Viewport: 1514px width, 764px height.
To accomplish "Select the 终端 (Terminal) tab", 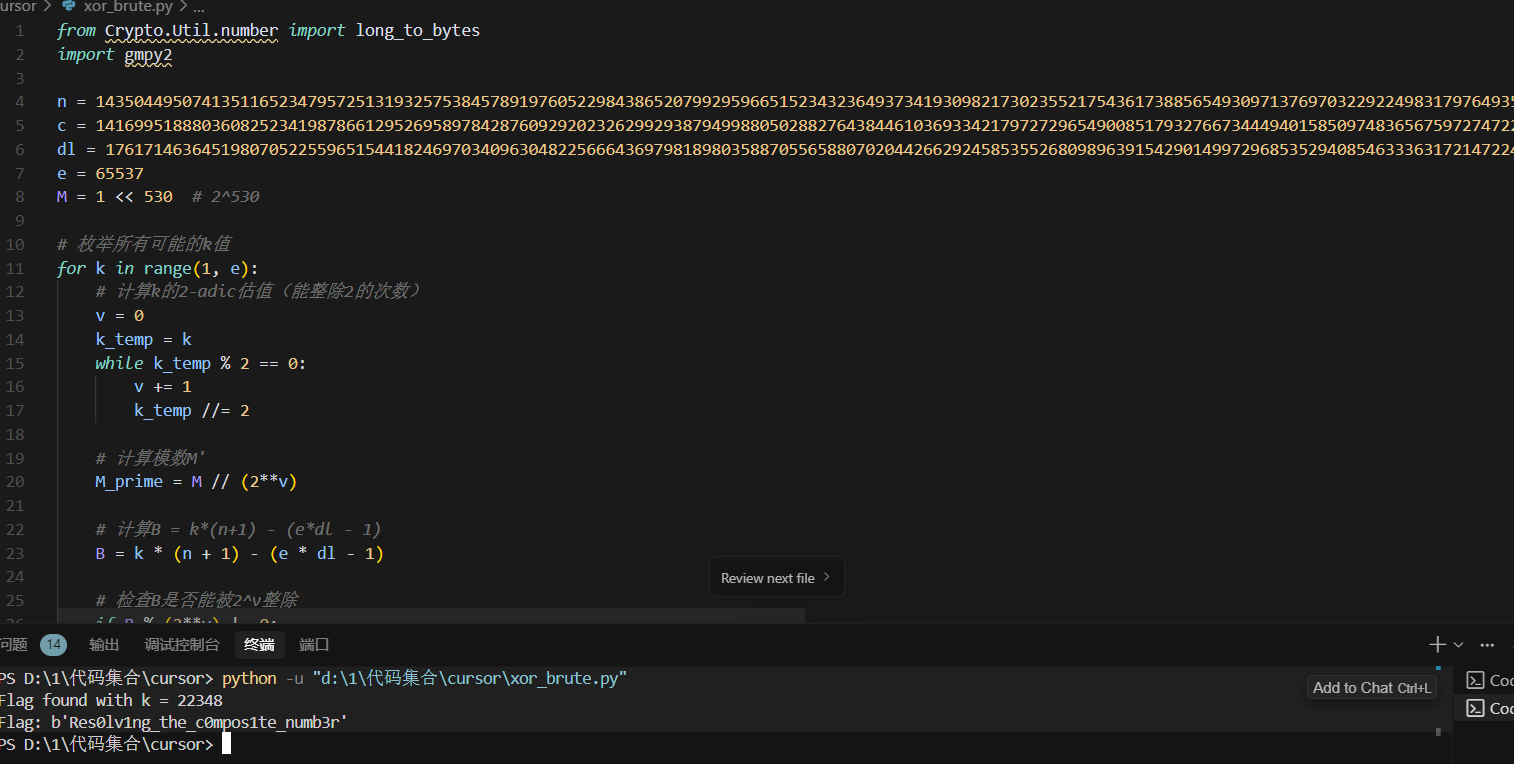I will [x=259, y=645].
